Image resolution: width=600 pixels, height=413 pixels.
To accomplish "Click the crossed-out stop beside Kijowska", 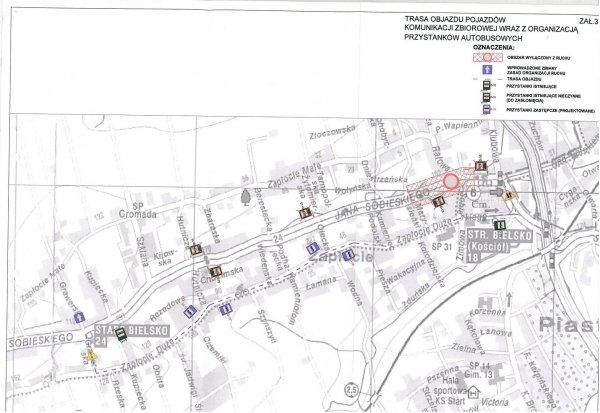I will pos(196,250).
